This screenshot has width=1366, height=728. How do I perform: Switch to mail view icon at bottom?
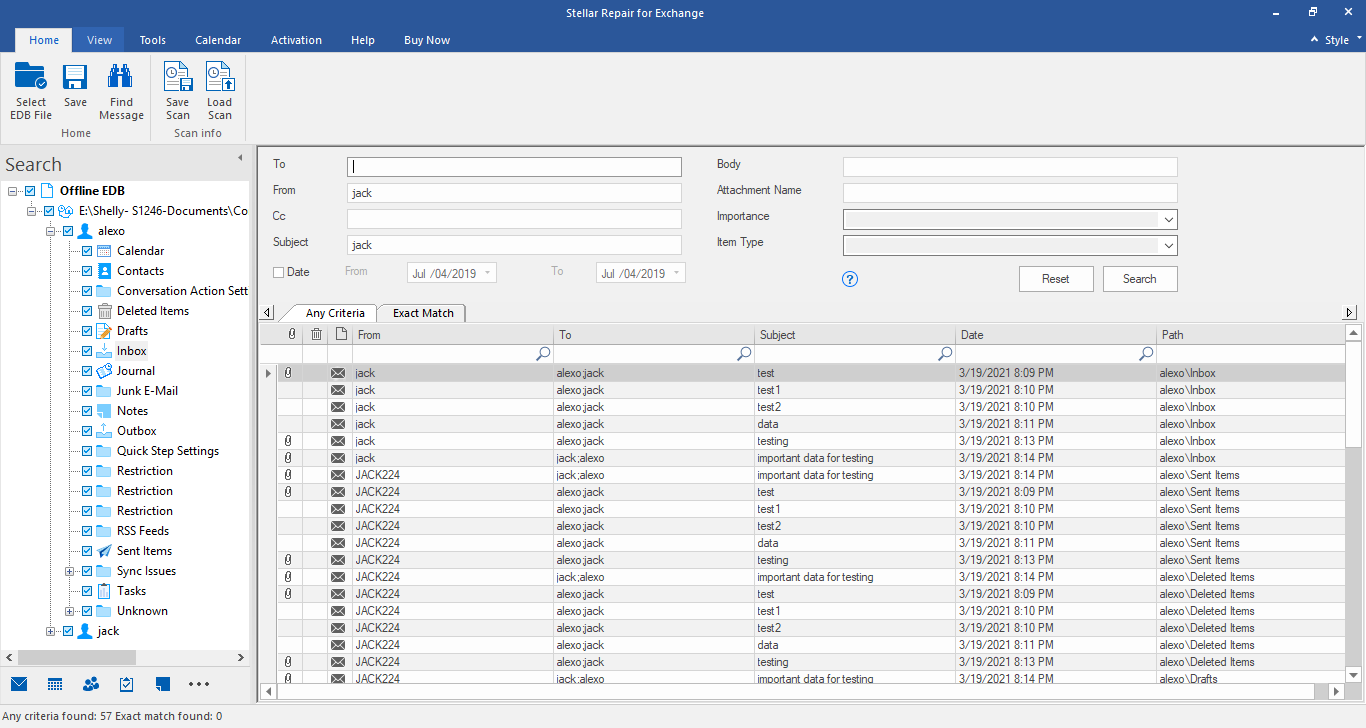[x=19, y=684]
